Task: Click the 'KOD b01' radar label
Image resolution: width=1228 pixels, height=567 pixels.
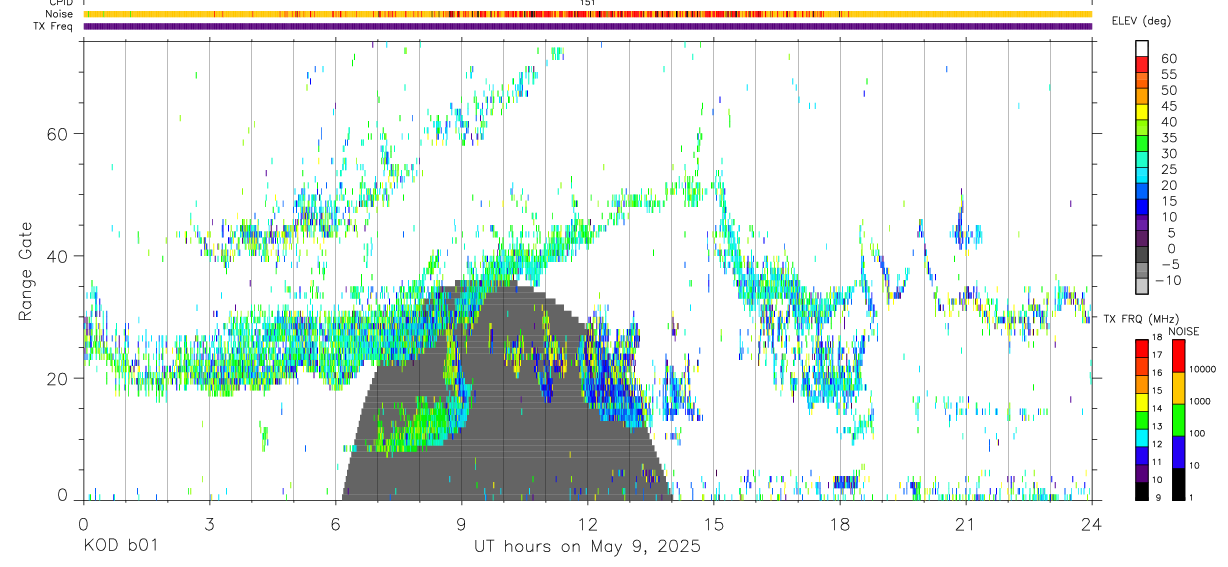Action: pos(119,547)
